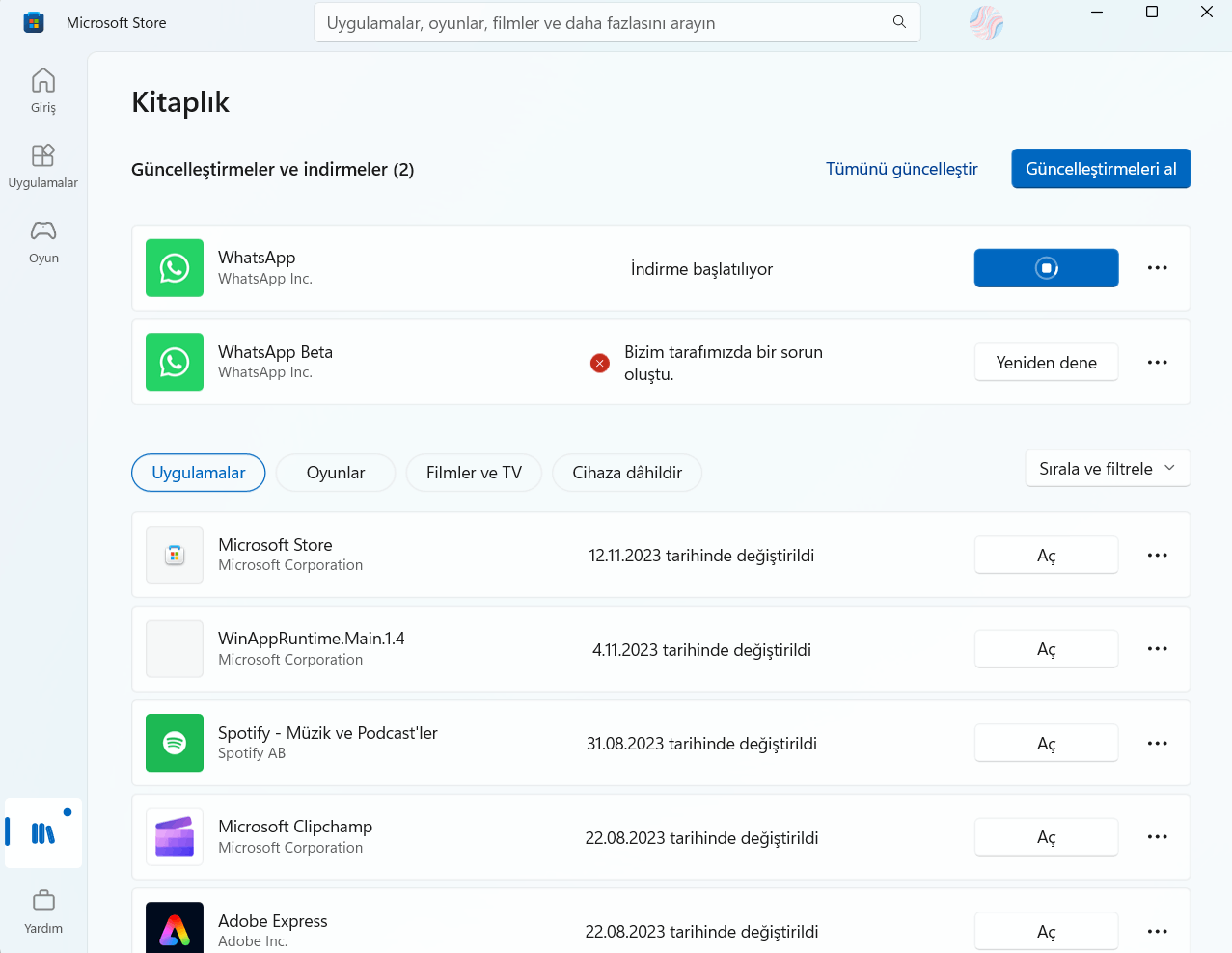Open more options for WinAppRuntime.Main.1.4
1232x953 pixels.
[1158, 649]
